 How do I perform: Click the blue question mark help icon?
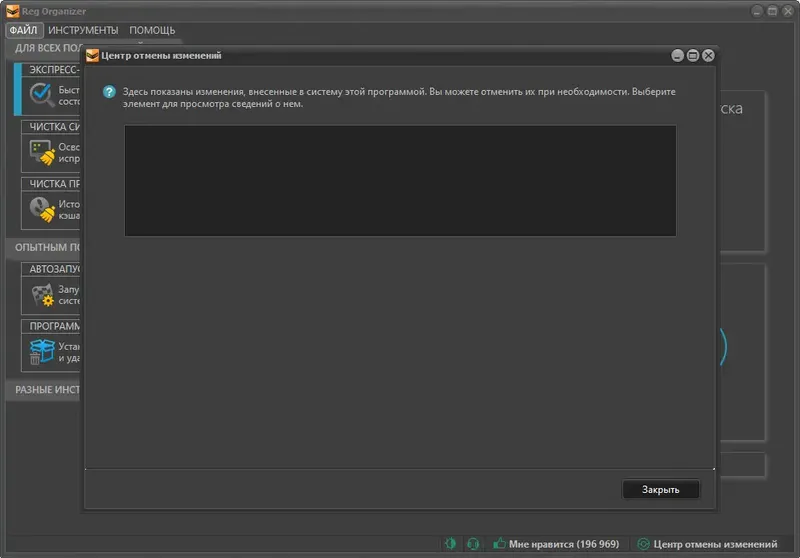[109, 92]
